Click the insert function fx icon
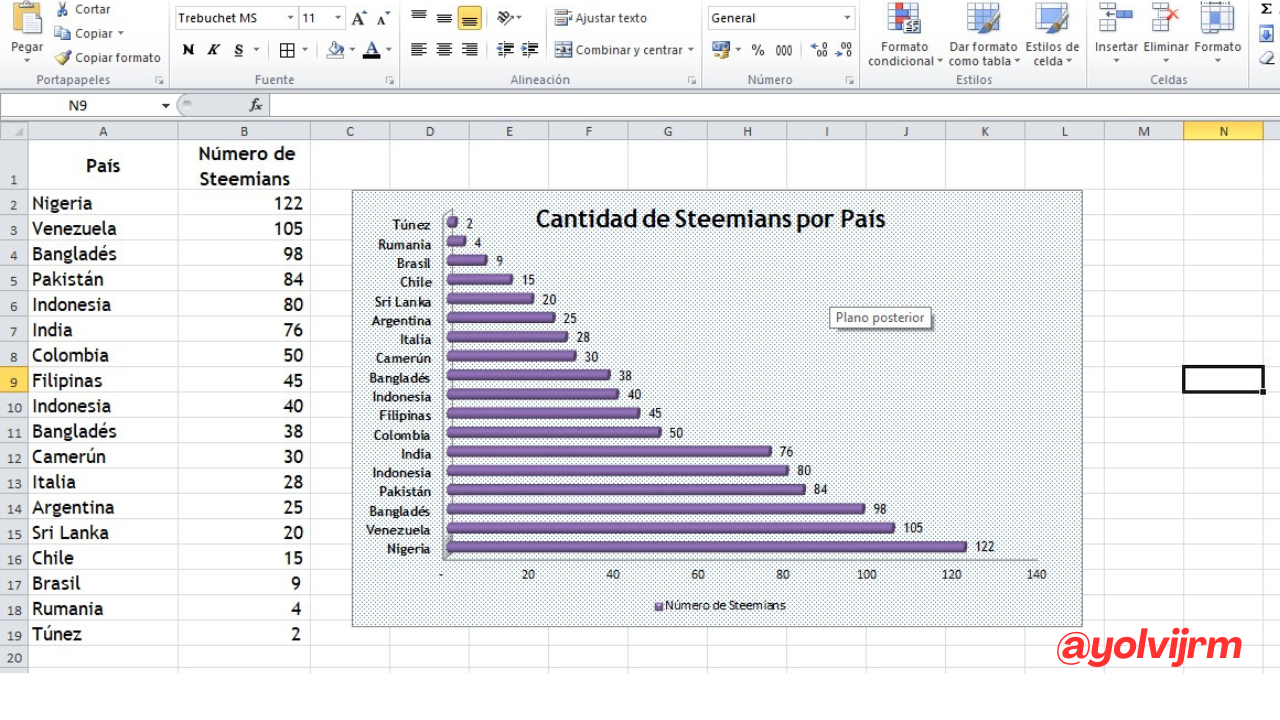This screenshot has width=1280, height=720. 256,104
